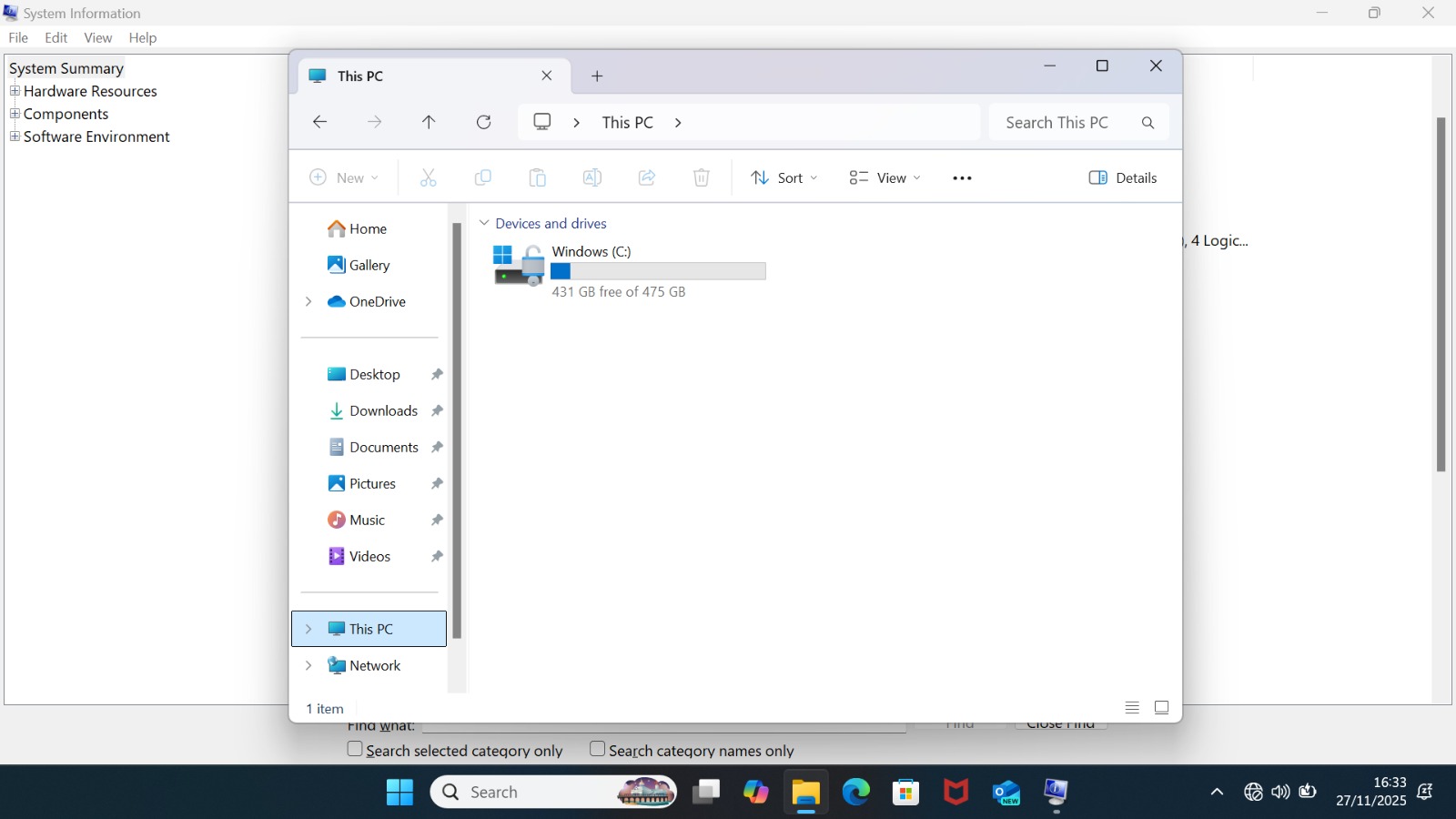
Task: Add a new File Explorer tab
Action: pos(597,76)
